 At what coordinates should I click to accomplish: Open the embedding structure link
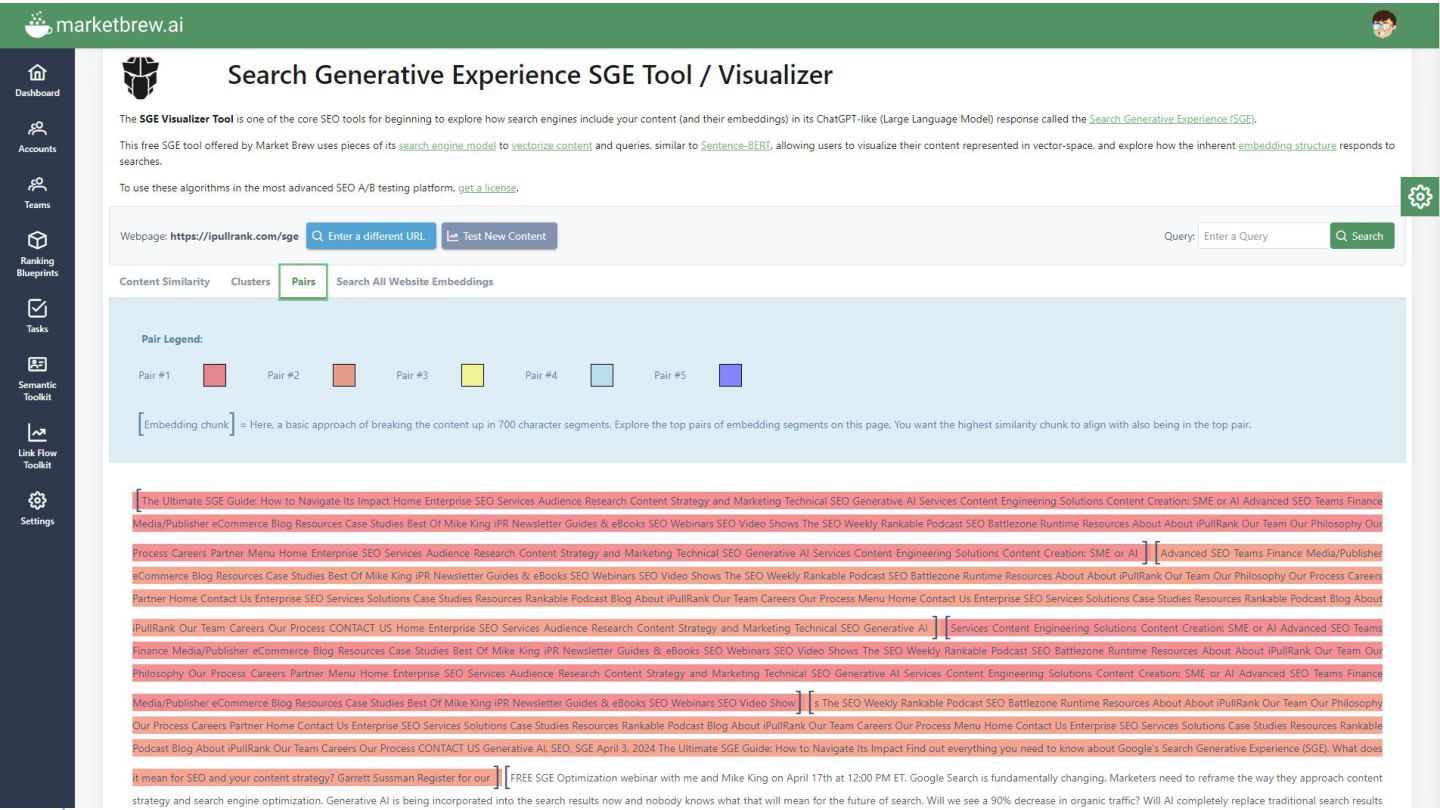pos(1287,146)
